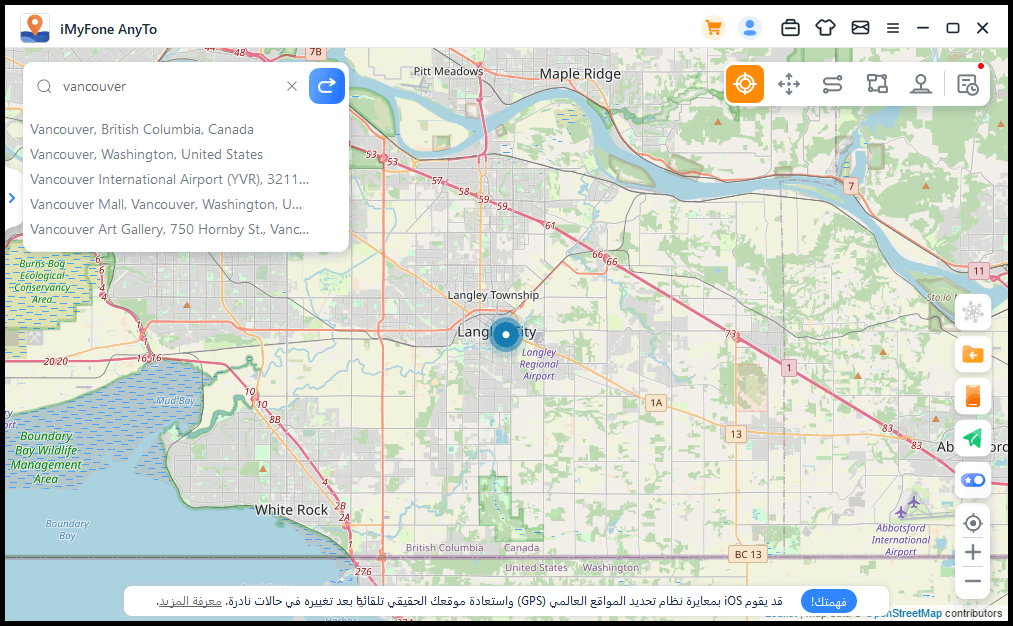
Task: Choose Vancouver Art Gallery suggestion
Action: 169,229
